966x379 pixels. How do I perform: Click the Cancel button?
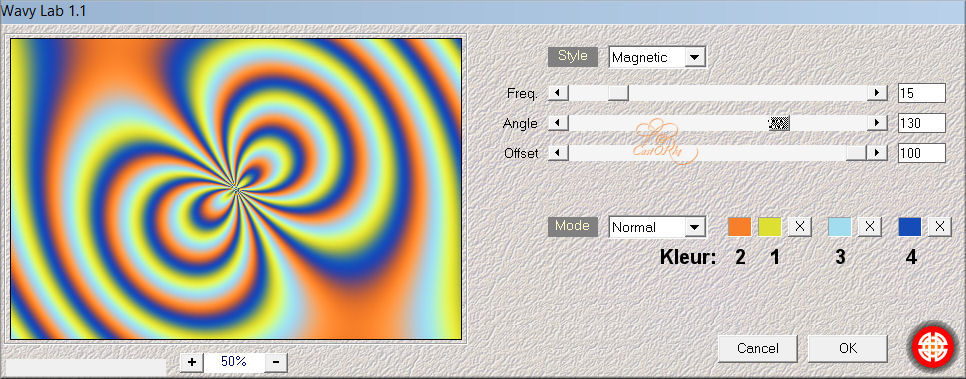coord(758,348)
